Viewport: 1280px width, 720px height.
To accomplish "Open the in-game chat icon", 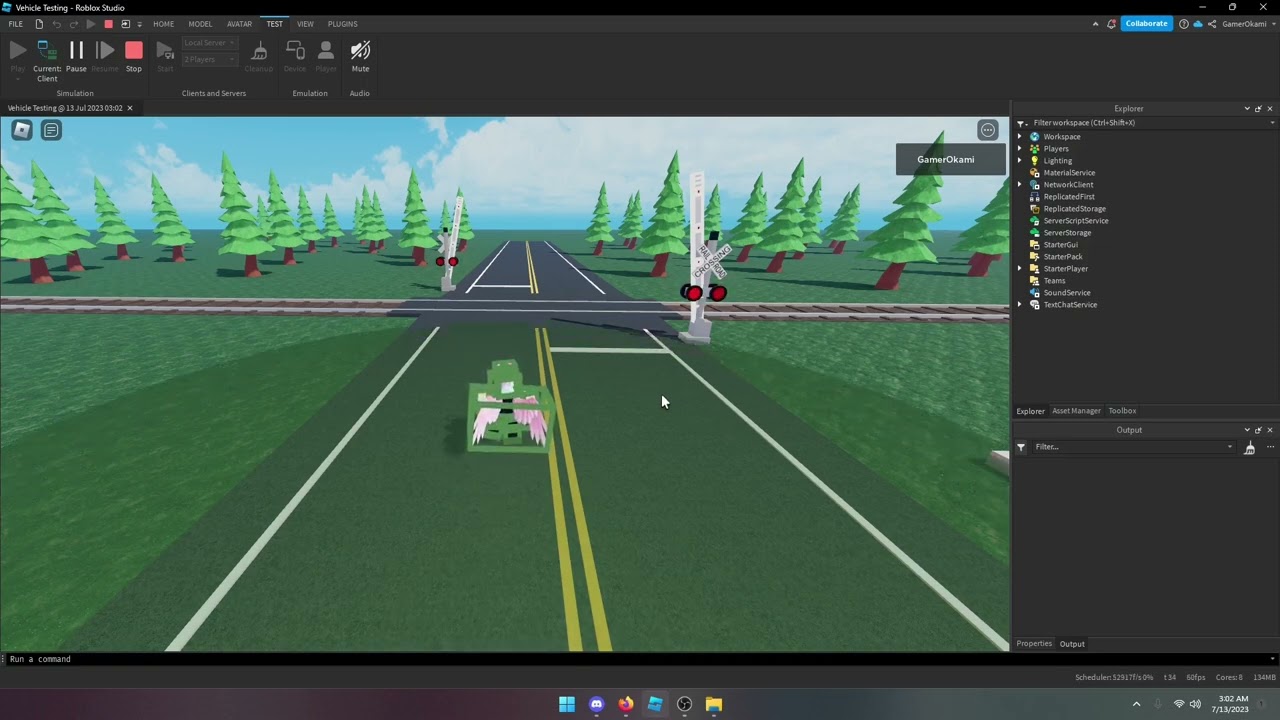I will coord(51,130).
